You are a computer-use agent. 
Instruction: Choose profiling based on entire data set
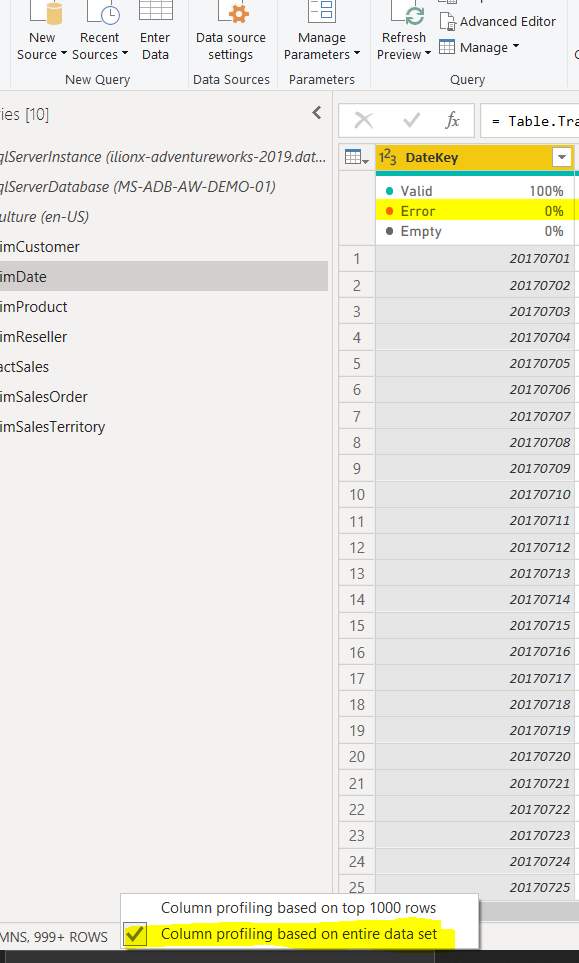point(298,934)
